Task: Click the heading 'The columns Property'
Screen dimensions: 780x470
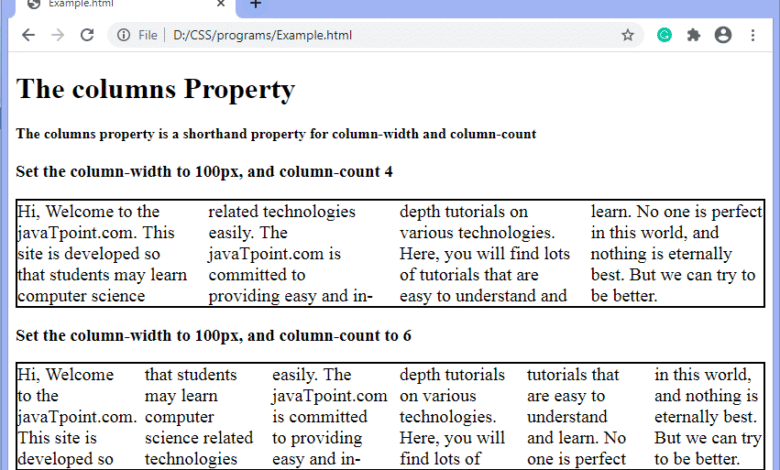Action: pos(156,90)
